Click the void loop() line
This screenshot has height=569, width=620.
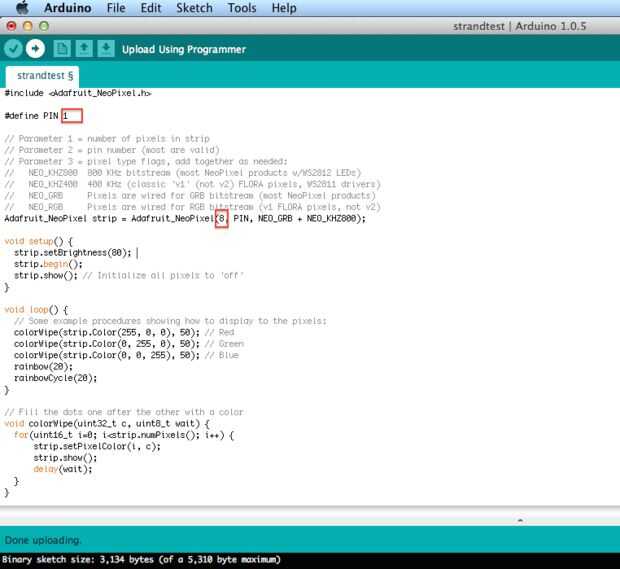(x=36, y=310)
